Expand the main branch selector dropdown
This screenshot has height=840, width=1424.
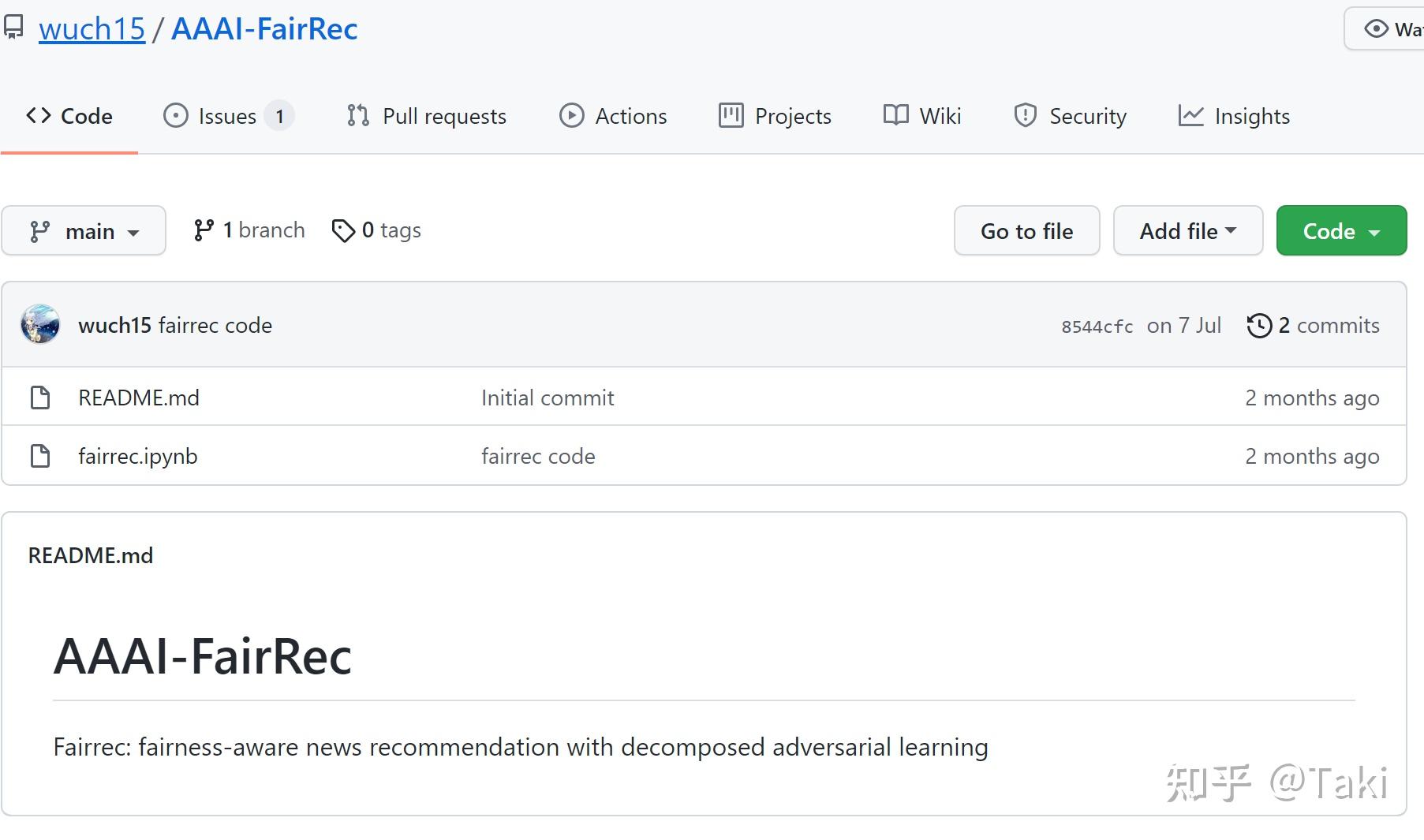[84, 230]
